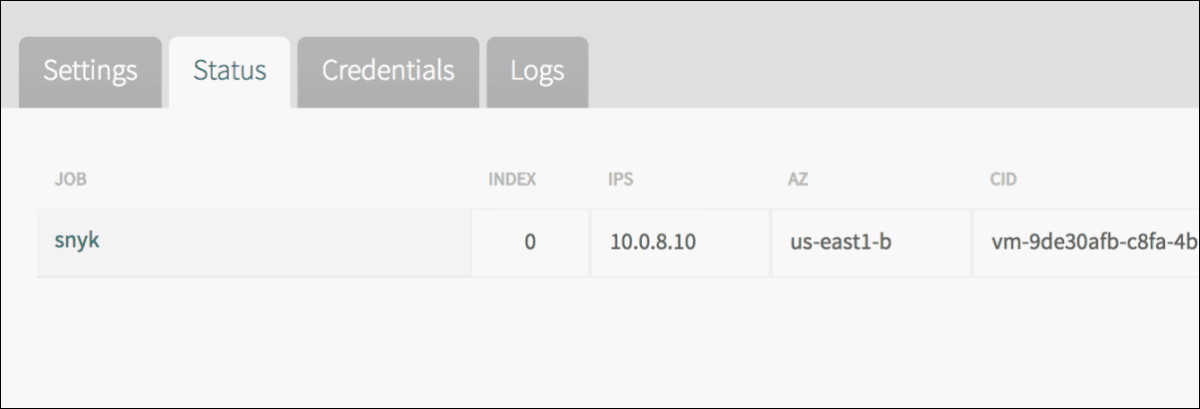Open the Settings tab
The image size is (1200, 409).
(x=90, y=72)
